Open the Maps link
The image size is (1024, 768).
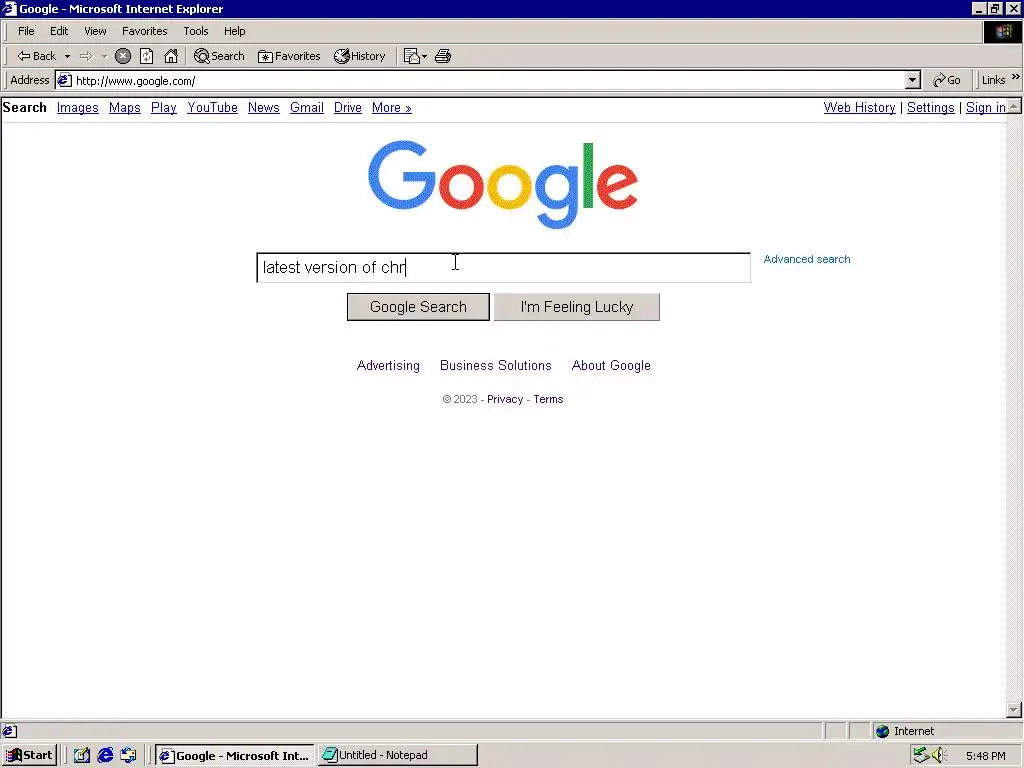[x=125, y=108]
